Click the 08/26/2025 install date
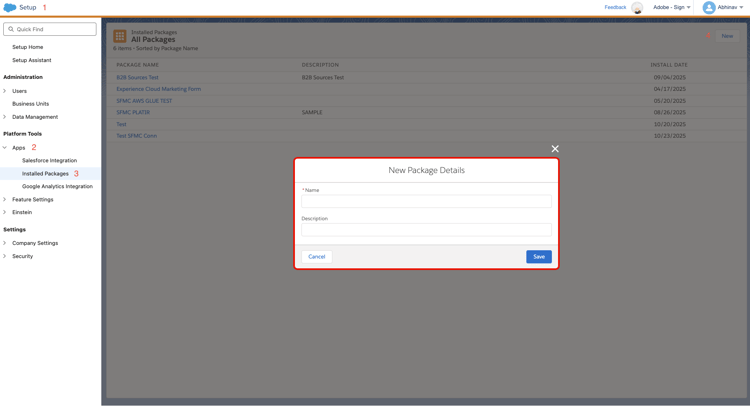 [x=670, y=112]
